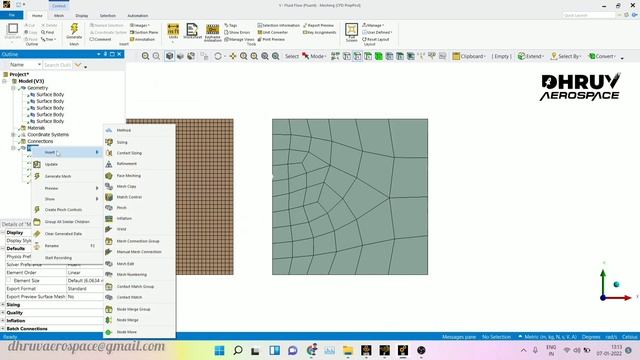Click the Pinch icon in Insert submenu
The image size is (640, 360).
coord(109,208)
